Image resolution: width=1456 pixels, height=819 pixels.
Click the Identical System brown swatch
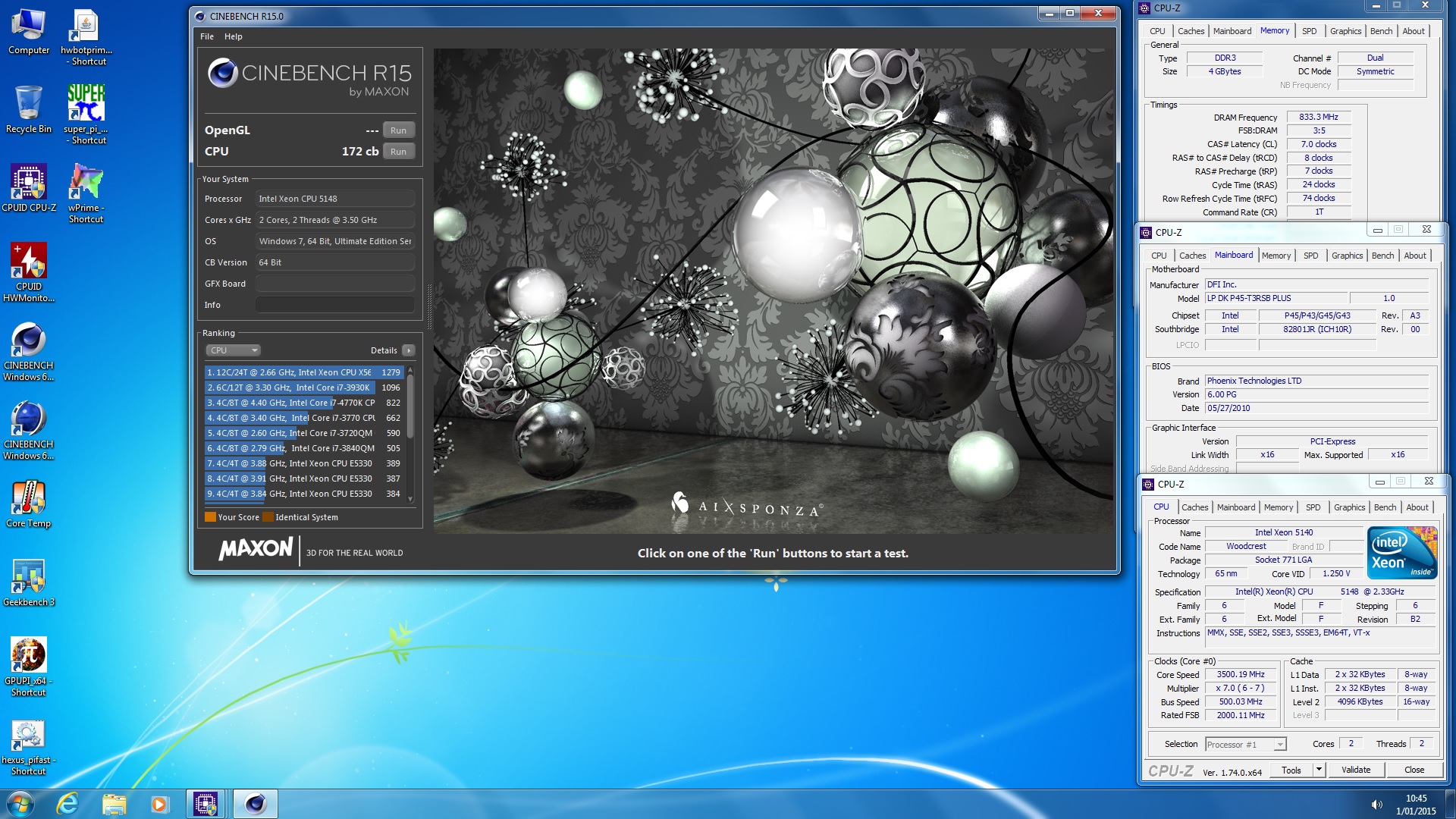pos(268,517)
